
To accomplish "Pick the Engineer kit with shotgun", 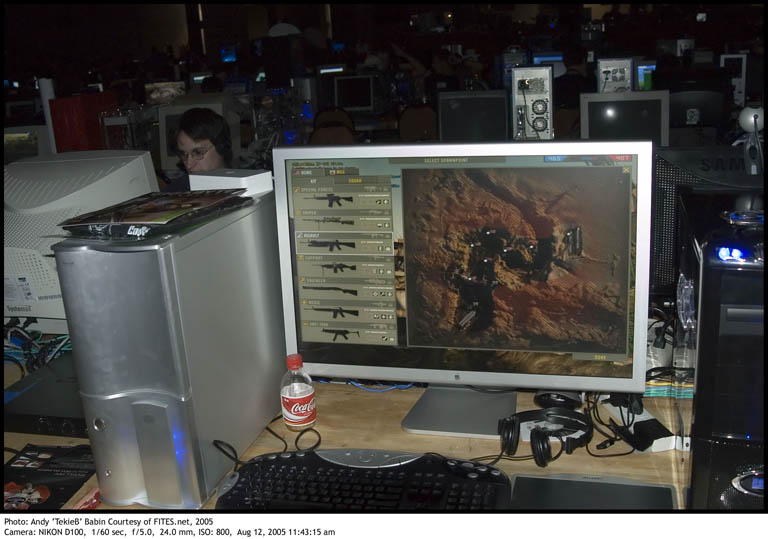I will [x=346, y=288].
